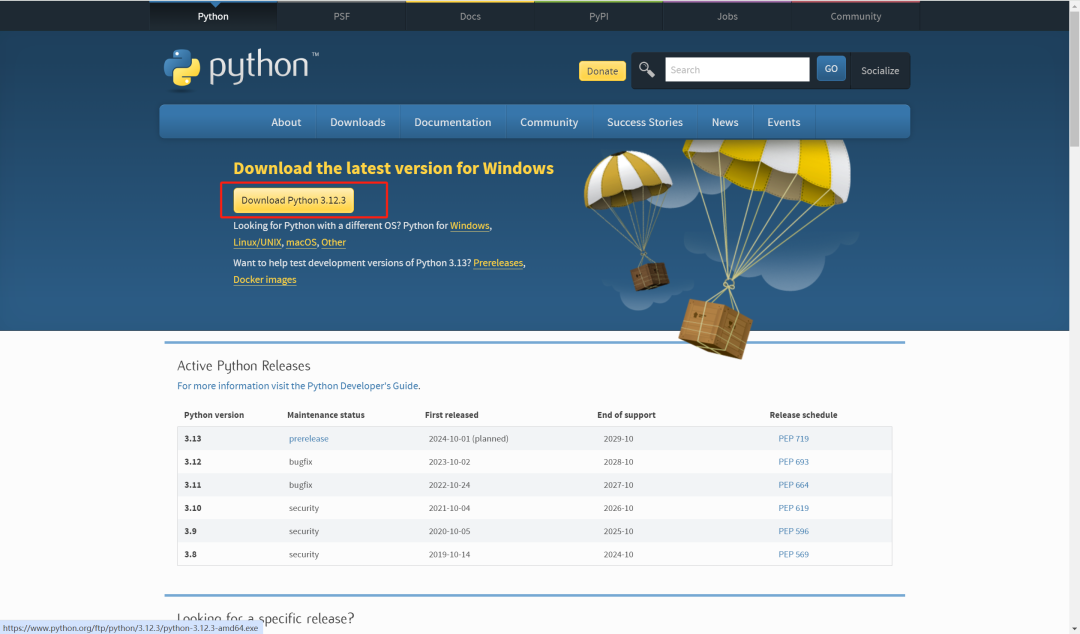Click the 2019-10-14 first released date
1080x634 pixels.
tap(449, 555)
